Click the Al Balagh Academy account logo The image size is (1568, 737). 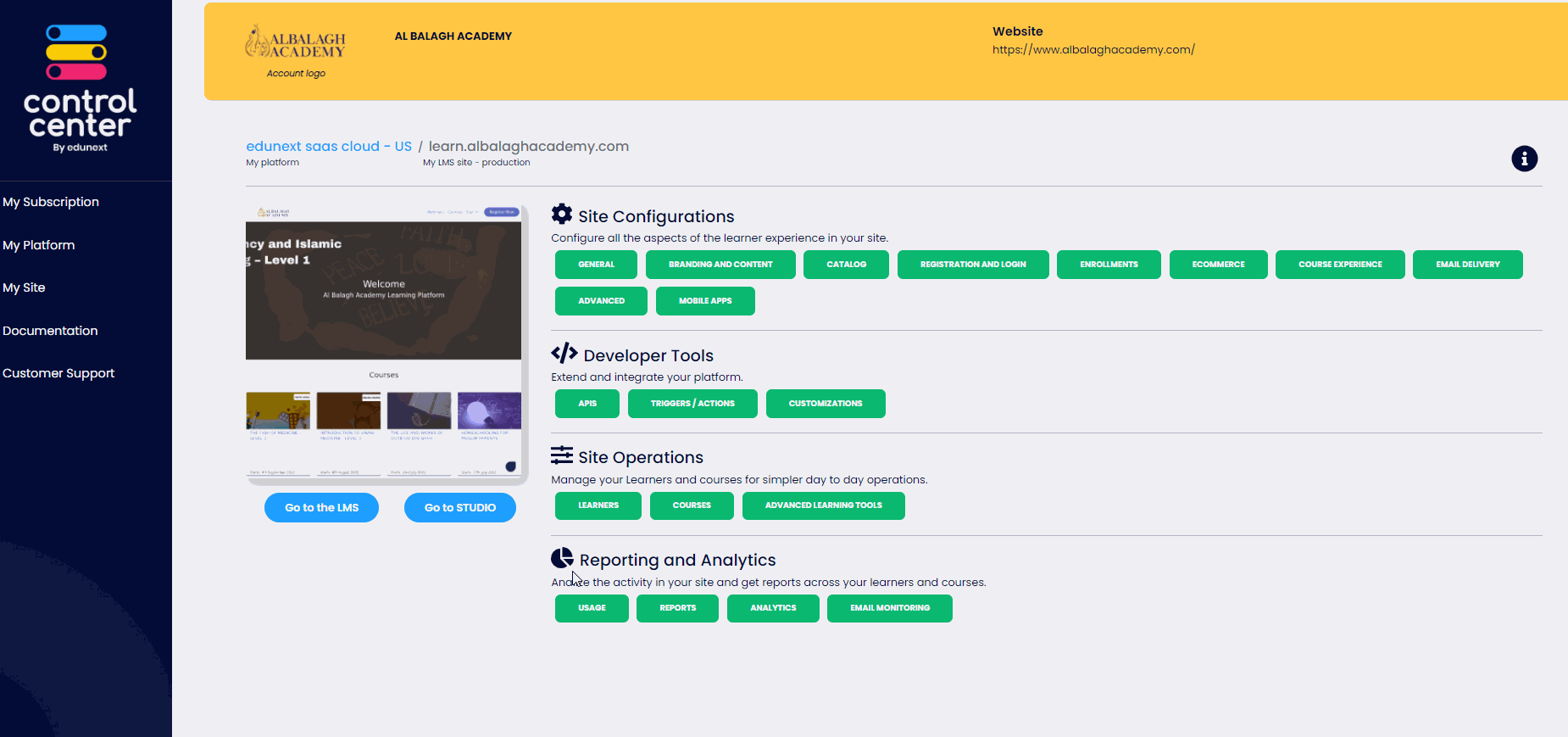(296, 42)
